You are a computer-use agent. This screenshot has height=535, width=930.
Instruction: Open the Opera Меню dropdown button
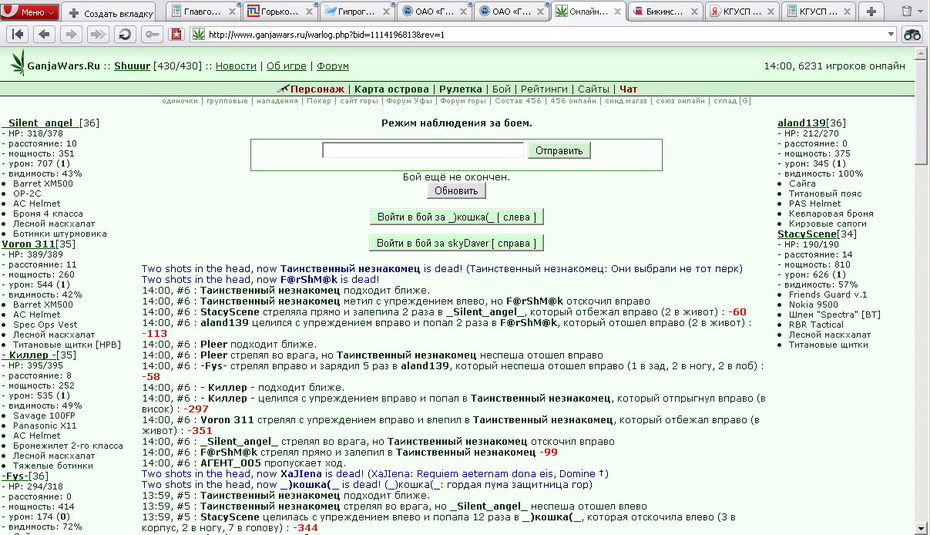[x=30, y=12]
